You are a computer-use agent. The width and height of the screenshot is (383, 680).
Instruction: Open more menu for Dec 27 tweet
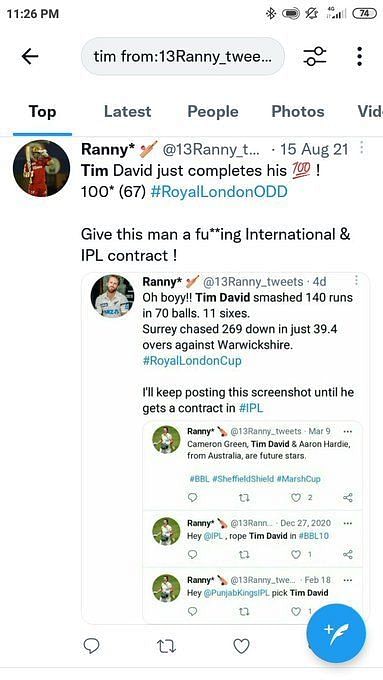coord(348,523)
